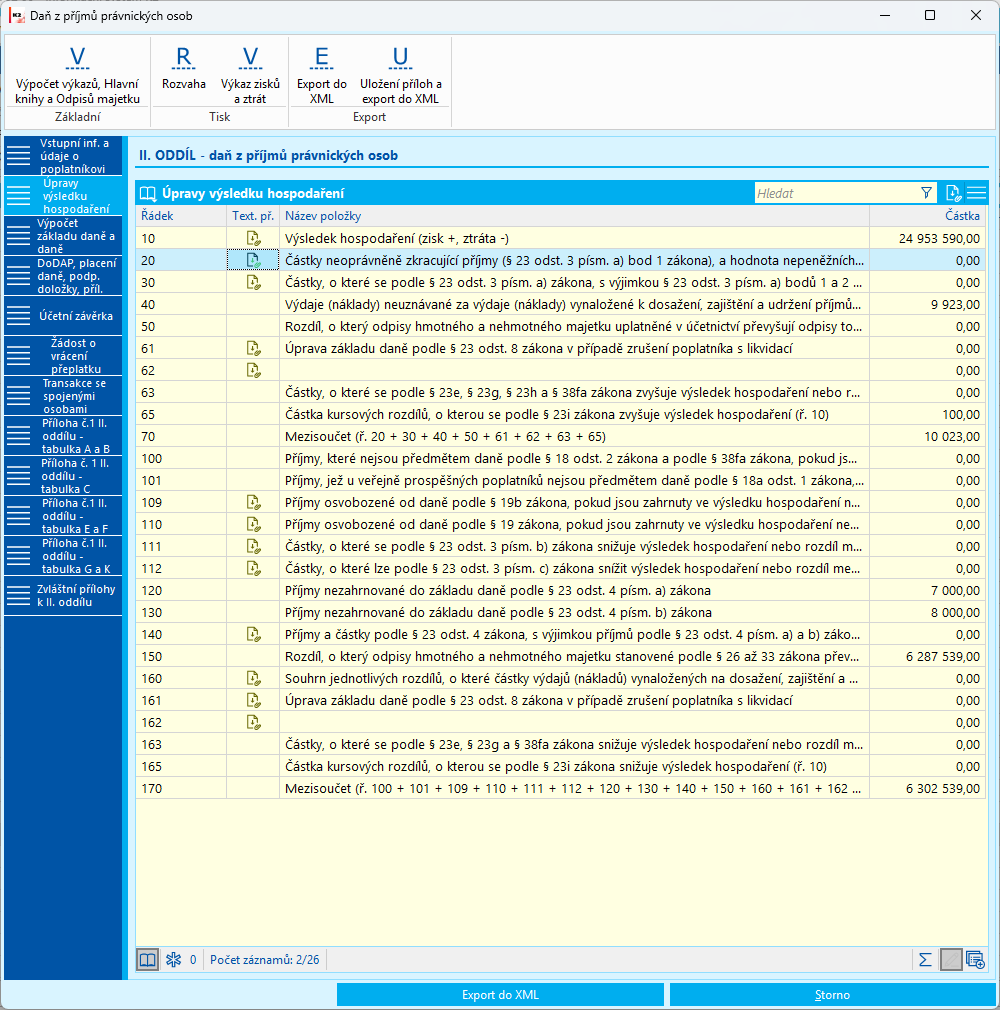The width and height of the screenshot is (1000, 1010).
Task: Click text attachment icon in row 160
Action: point(253,678)
